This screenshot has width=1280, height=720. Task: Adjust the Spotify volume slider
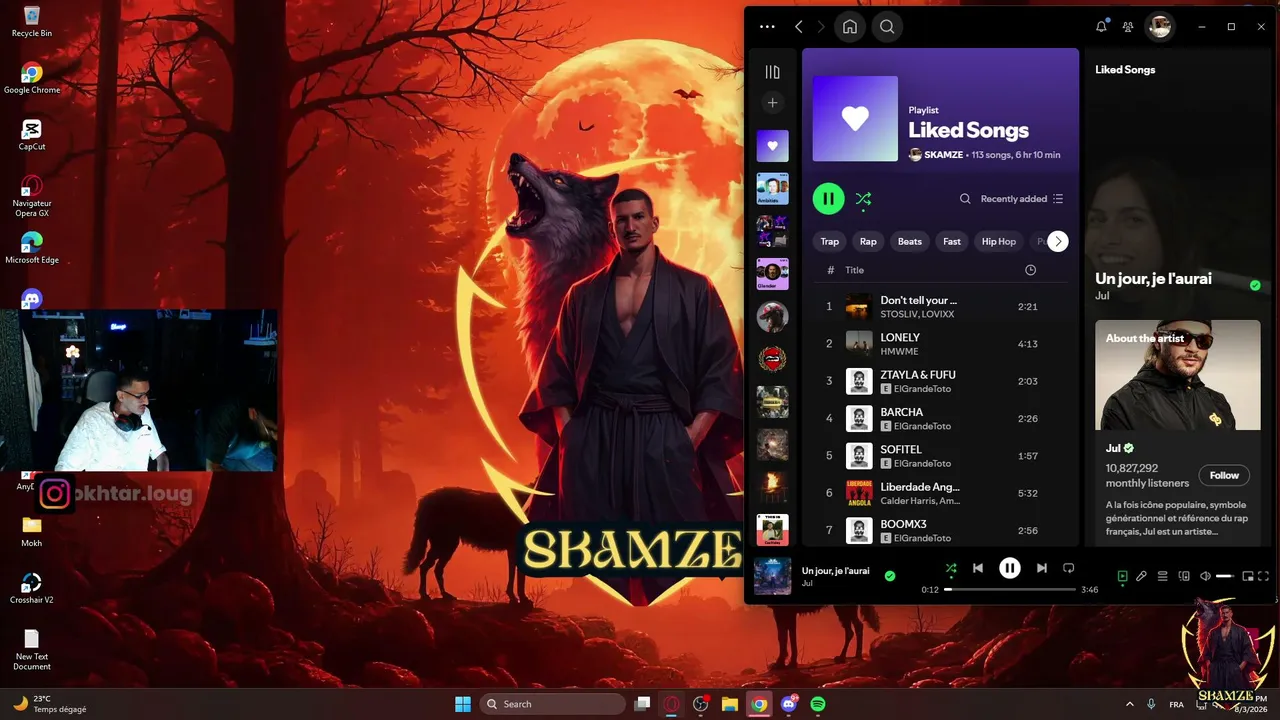[1226, 576]
